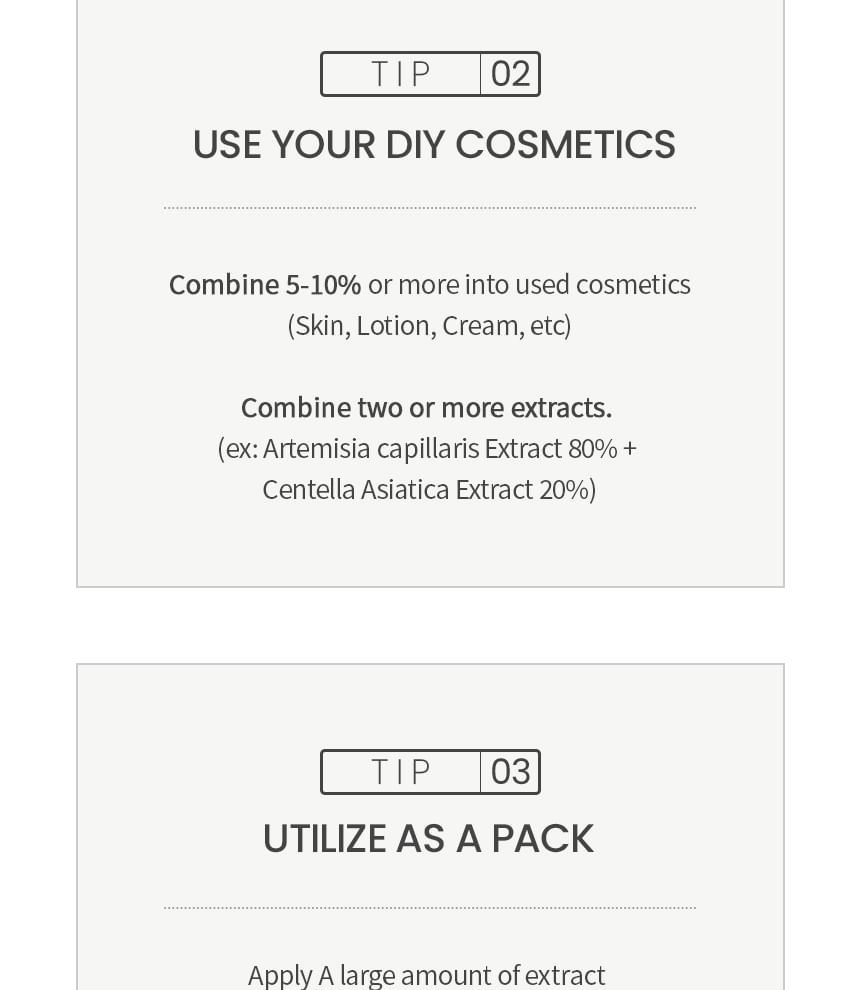Image resolution: width=860 pixels, height=990 pixels.
Task: Click the number 02 in the badge
Action: (510, 74)
